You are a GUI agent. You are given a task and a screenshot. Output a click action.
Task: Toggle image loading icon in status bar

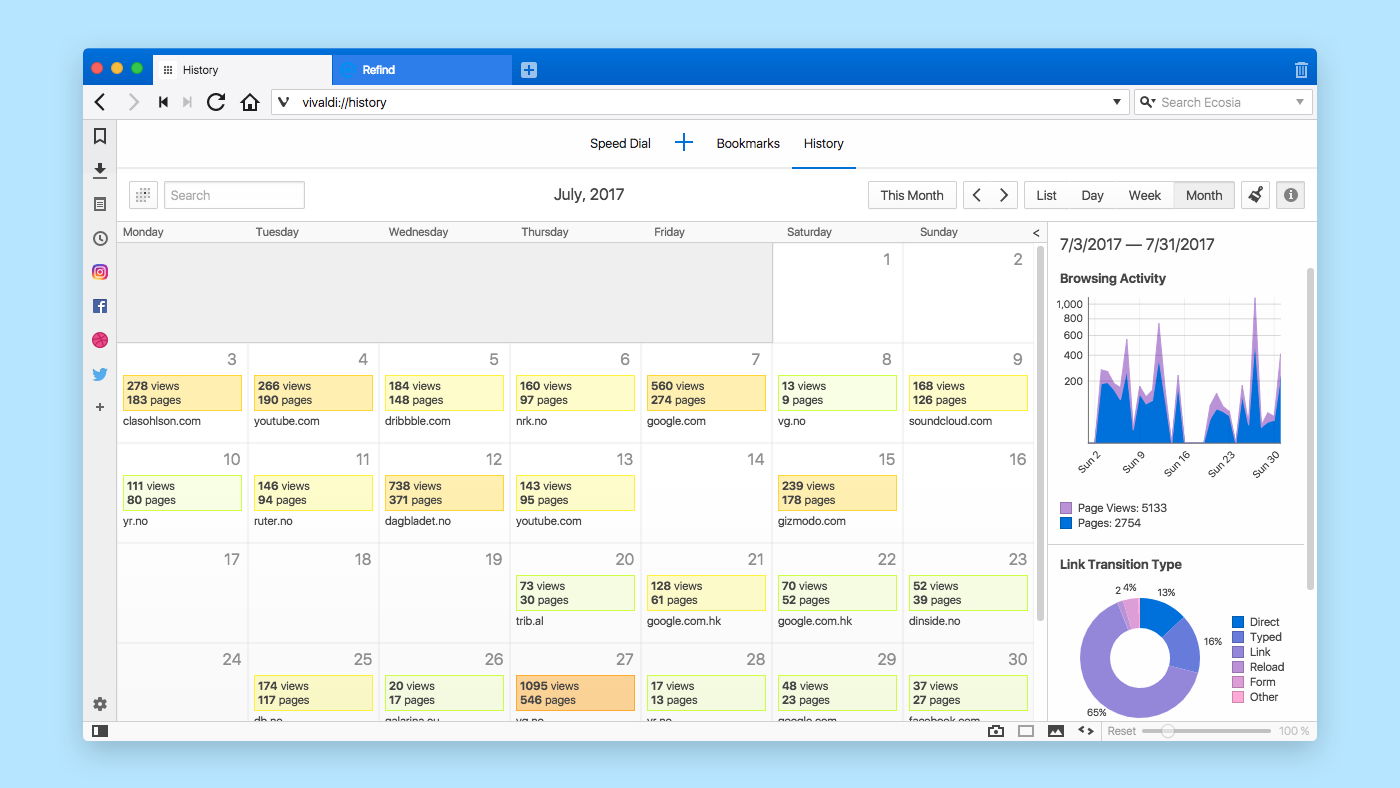(x=1056, y=731)
